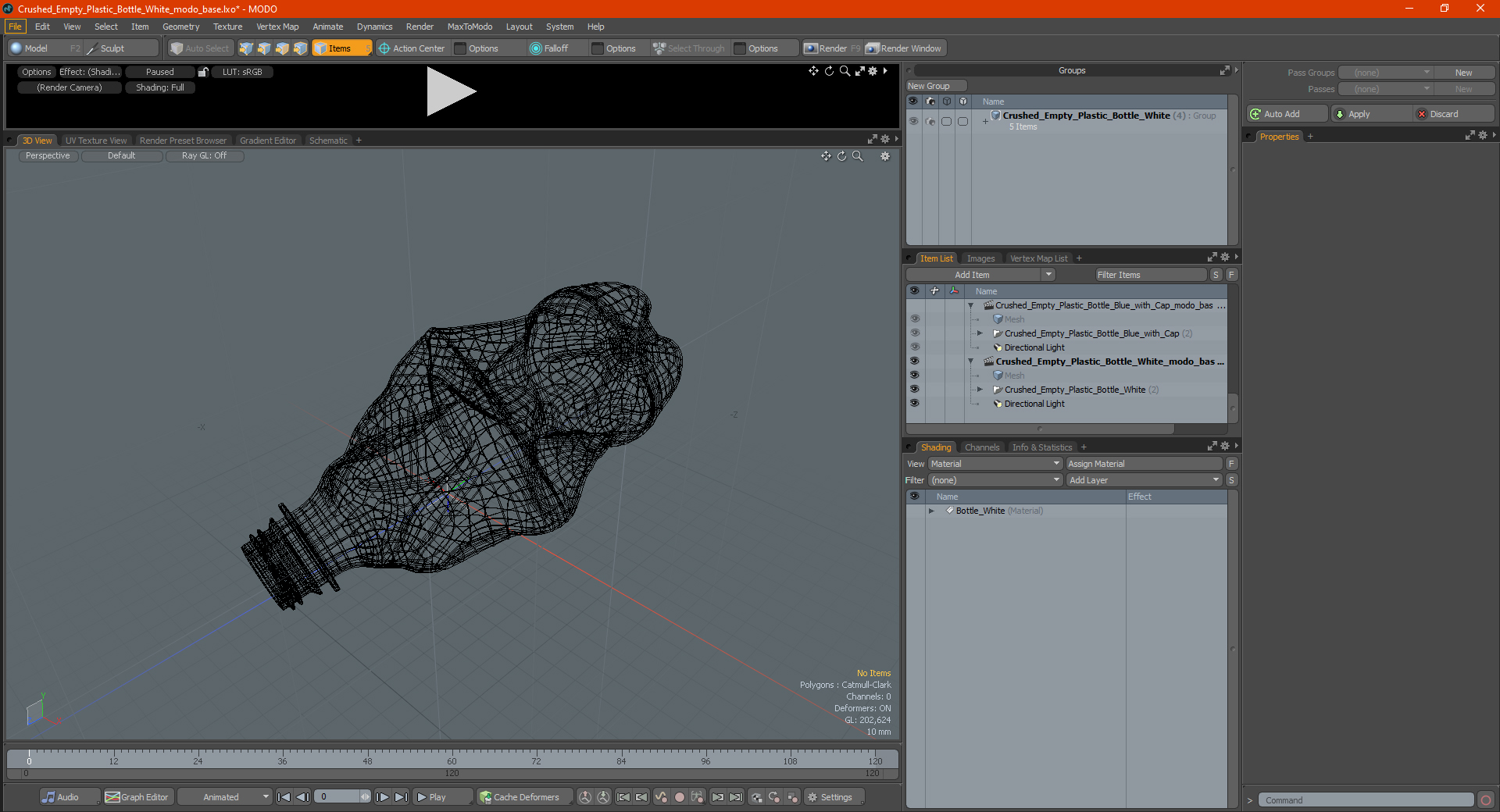Open the Dynamics menu
1500x812 pixels.
point(374,27)
